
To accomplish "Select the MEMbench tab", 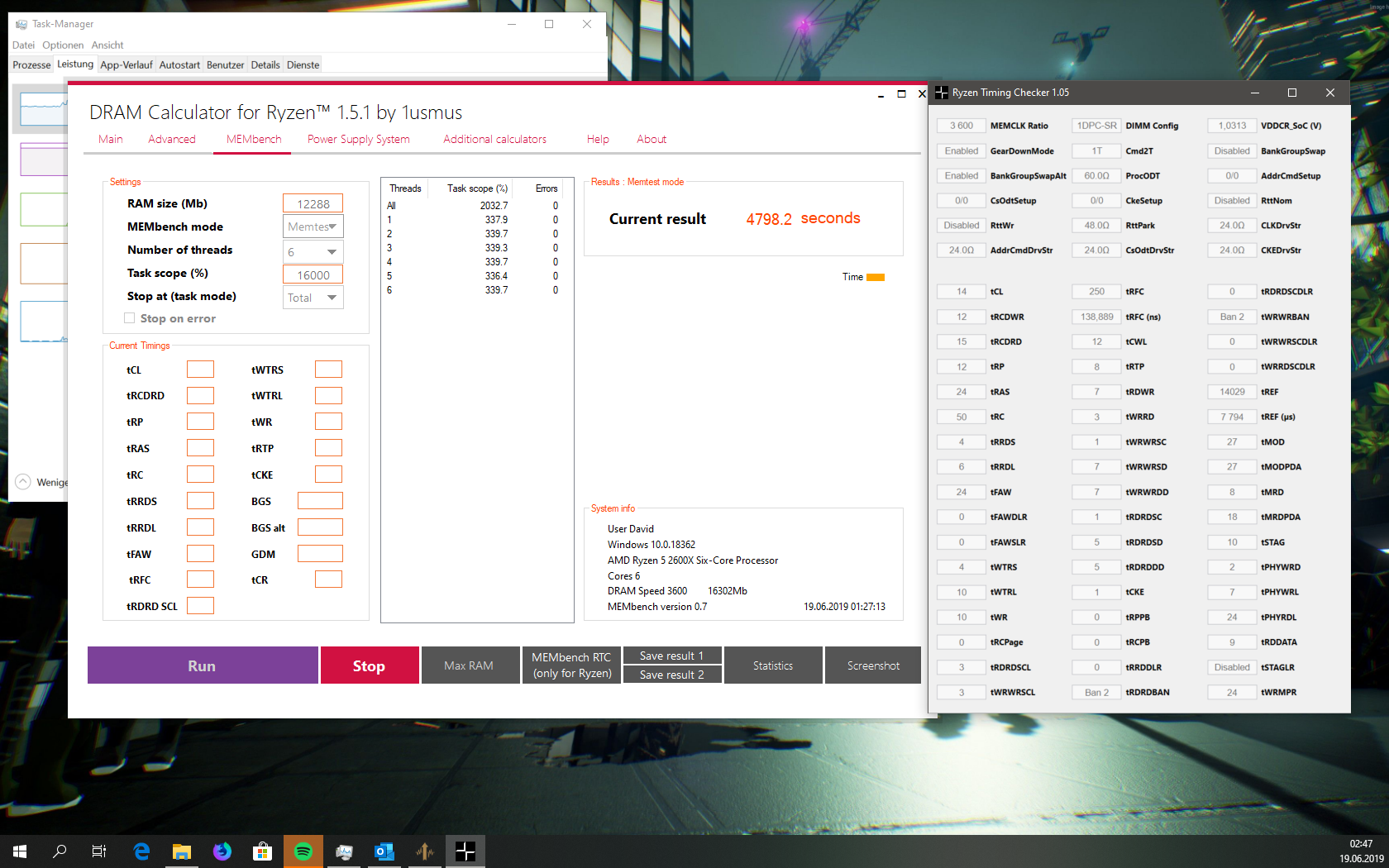I will [x=254, y=140].
